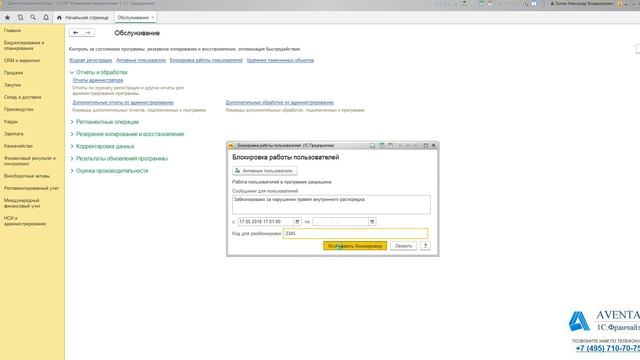The height and width of the screenshot is (360, 640).
Task: Switch to the Начальная страница tab
Action: 87,18
